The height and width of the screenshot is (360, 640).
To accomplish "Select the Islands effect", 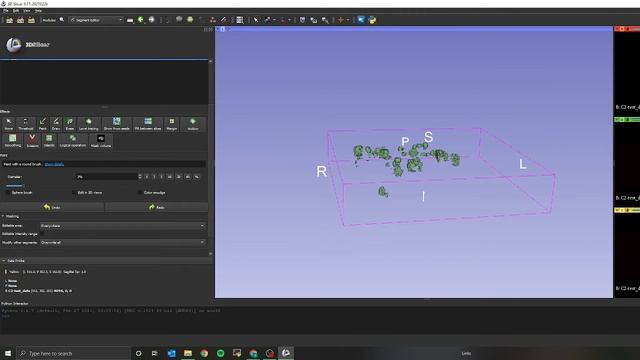I will (x=49, y=141).
